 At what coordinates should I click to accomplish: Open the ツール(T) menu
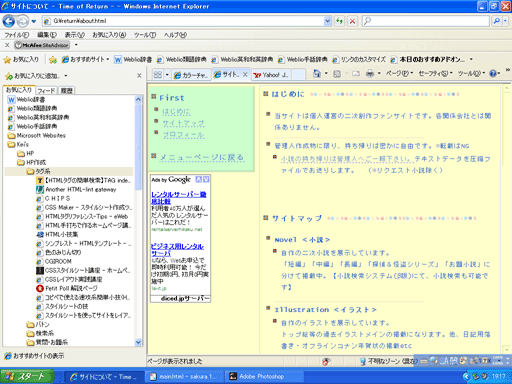point(145,35)
